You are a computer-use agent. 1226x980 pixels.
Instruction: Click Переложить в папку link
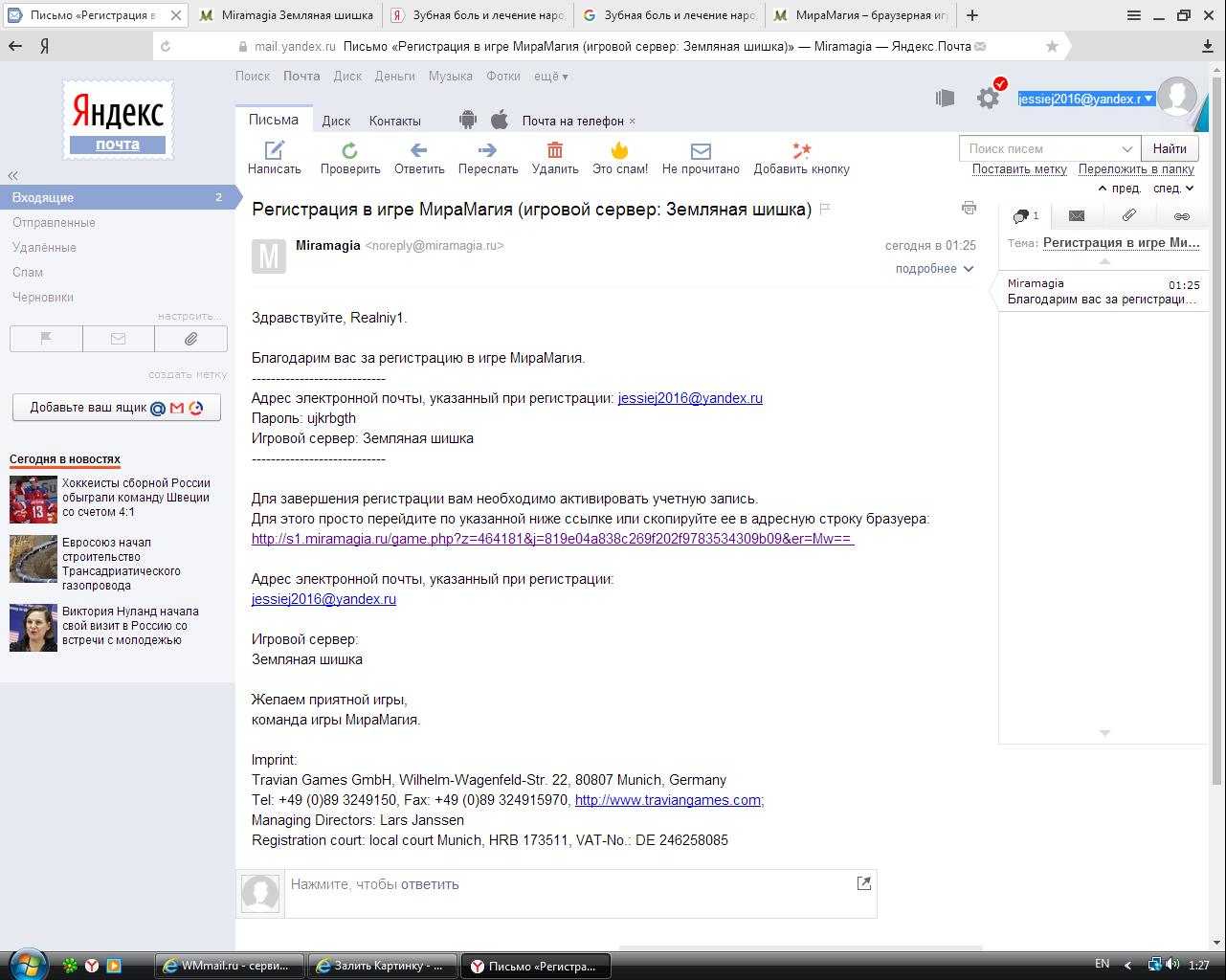pos(1136,169)
